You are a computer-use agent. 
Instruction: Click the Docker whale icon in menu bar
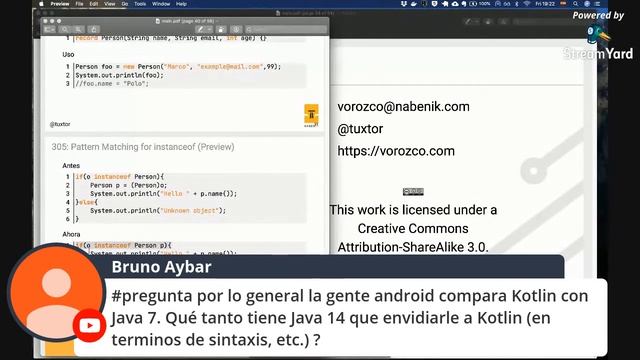click(414, 4)
